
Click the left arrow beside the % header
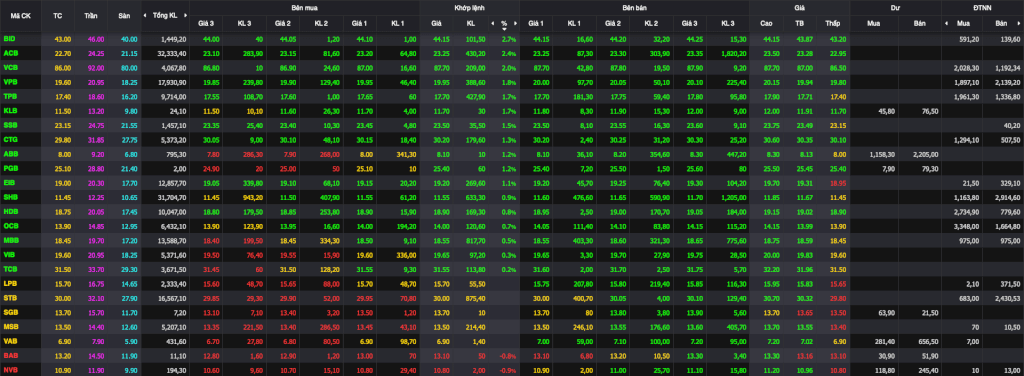point(492,24)
